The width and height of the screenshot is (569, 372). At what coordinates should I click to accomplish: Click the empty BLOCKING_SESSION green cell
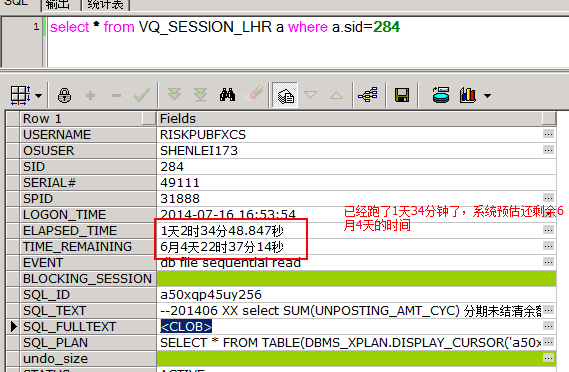[356, 278]
